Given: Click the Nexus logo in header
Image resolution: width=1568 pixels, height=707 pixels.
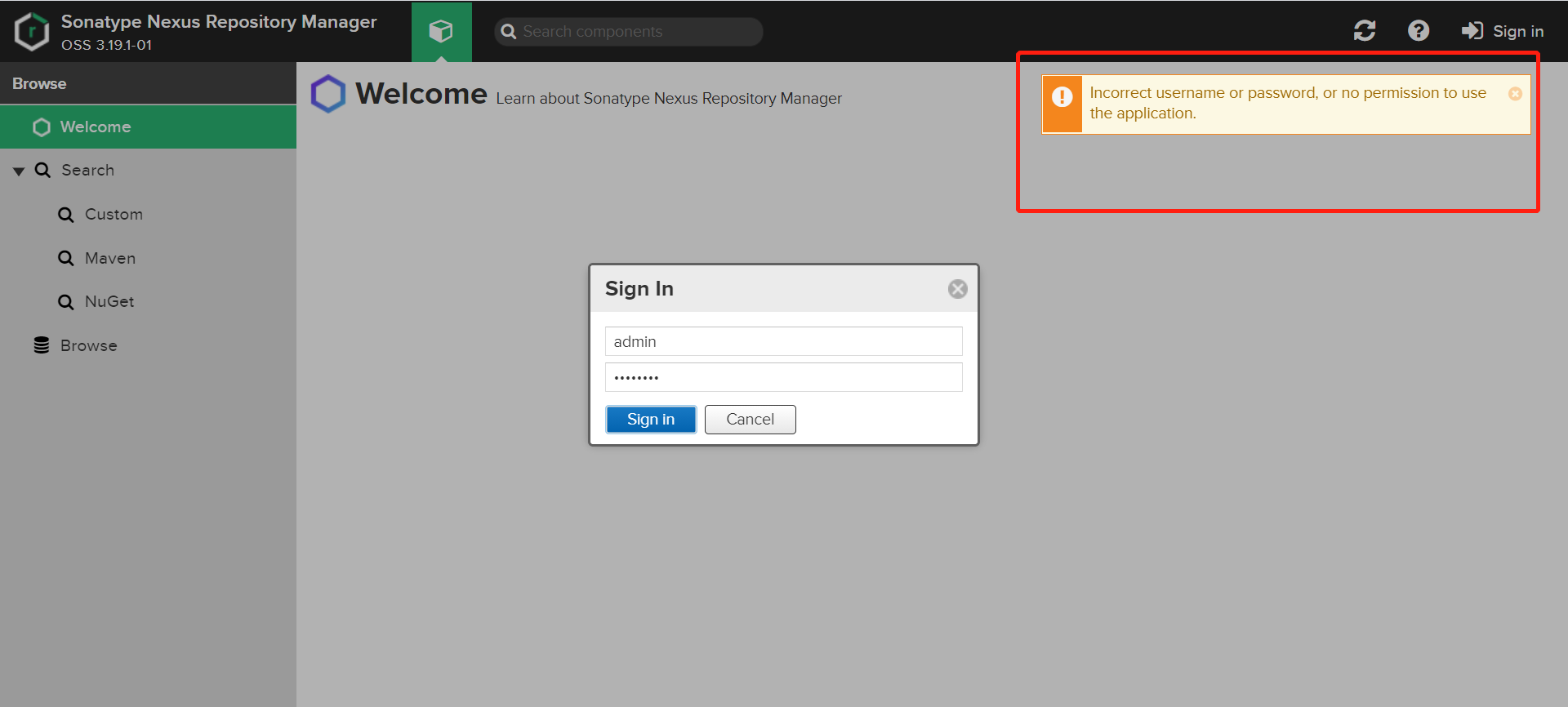Looking at the screenshot, I should 32,31.
